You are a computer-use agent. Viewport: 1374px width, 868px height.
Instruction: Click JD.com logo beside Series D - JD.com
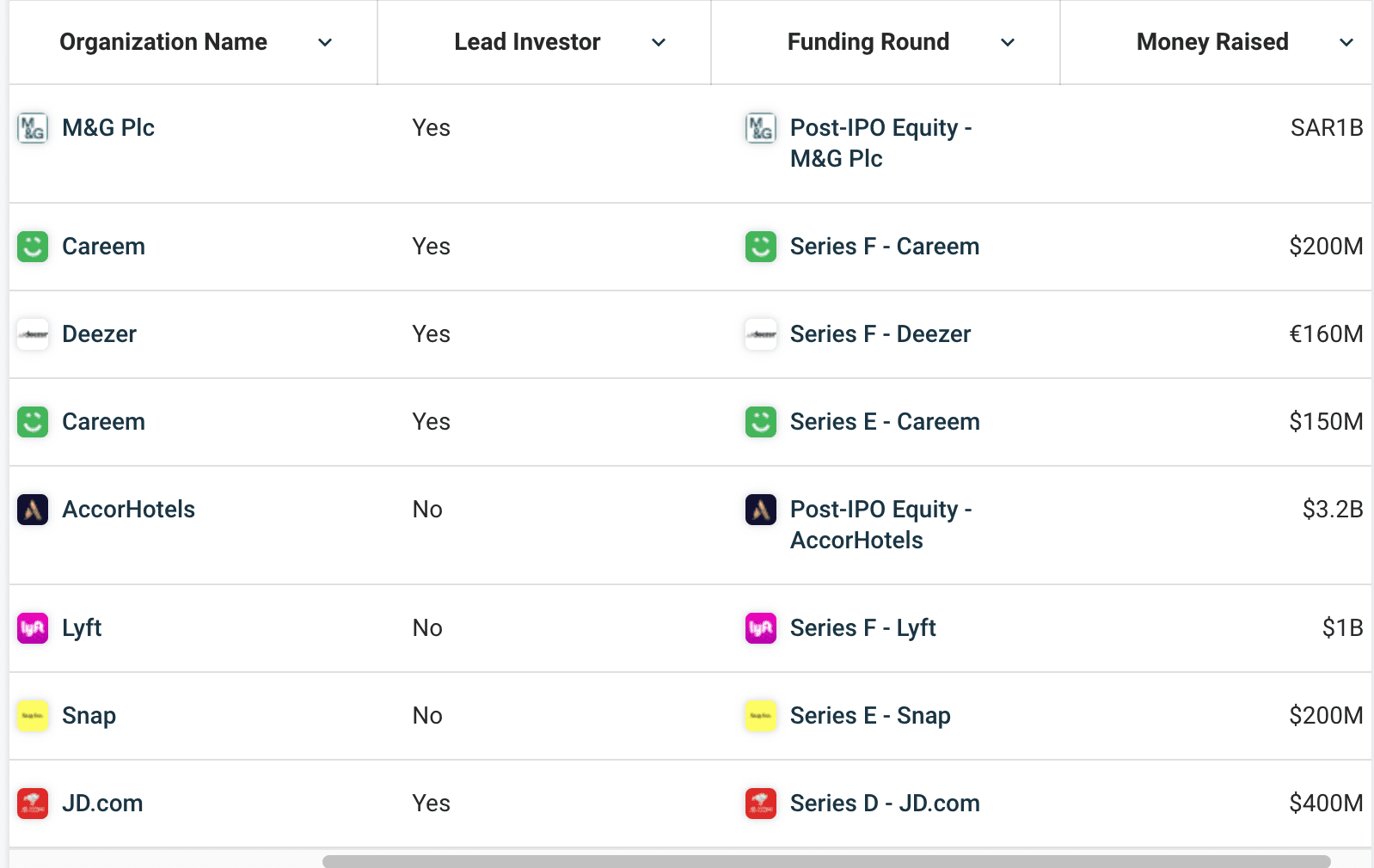point(761,804)
